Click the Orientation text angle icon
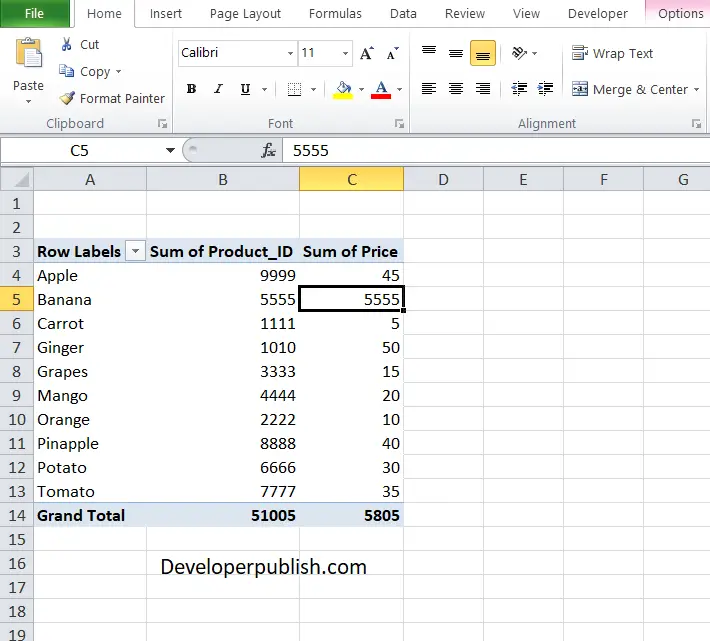 click(x=519, y=53)
